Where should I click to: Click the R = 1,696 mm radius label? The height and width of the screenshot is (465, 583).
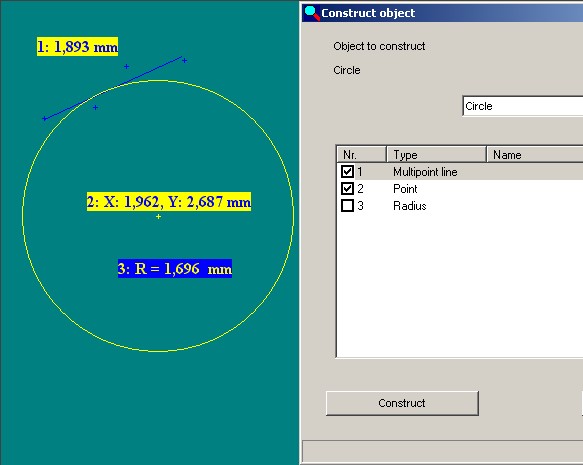(175, 268)
